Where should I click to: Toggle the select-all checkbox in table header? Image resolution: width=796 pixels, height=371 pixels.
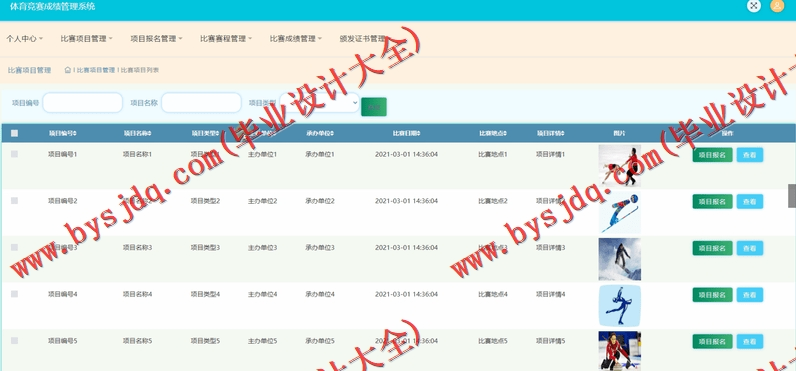[x=14, y=133]
